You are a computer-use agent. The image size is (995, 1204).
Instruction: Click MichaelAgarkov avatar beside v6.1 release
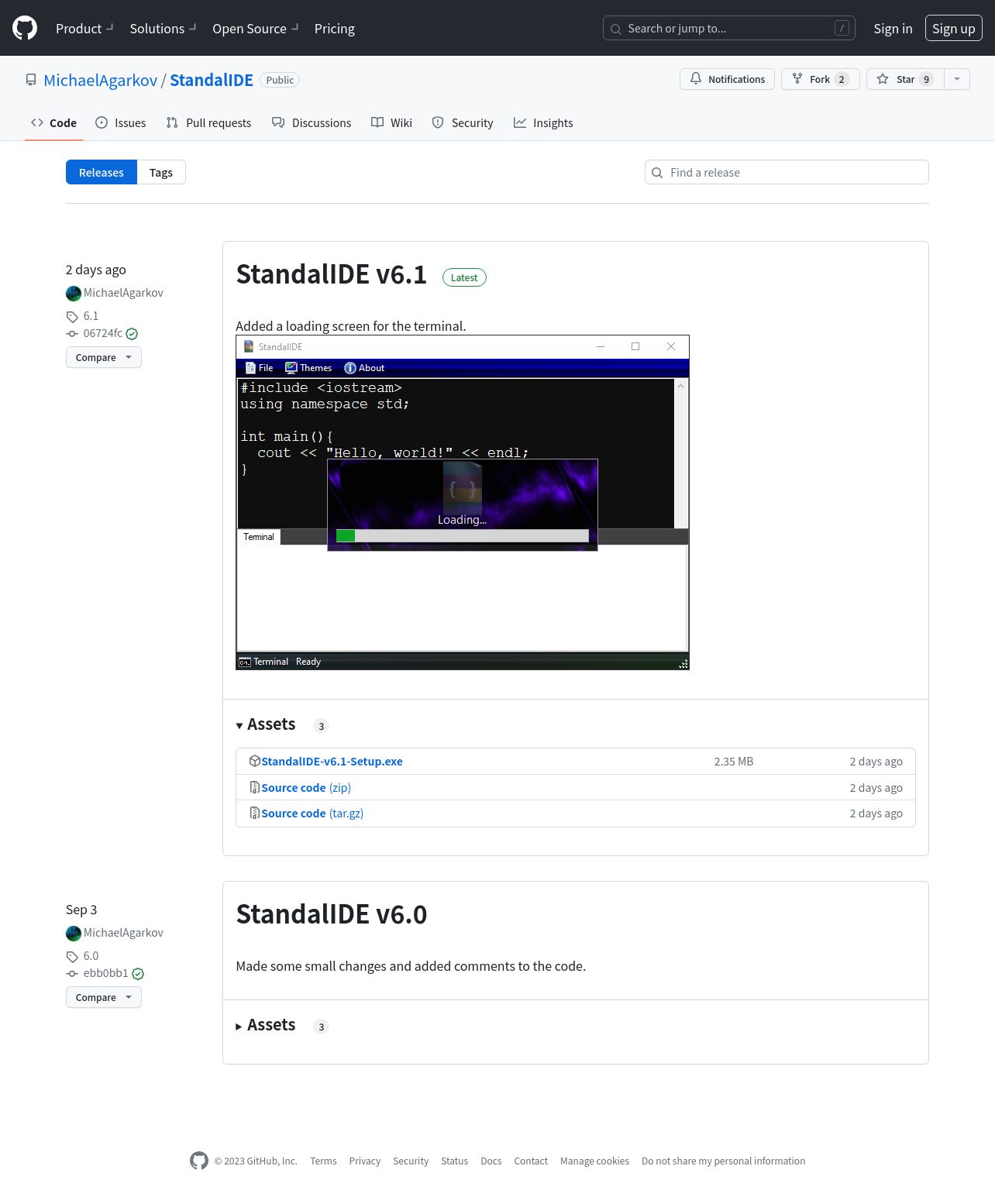[74, 294]
